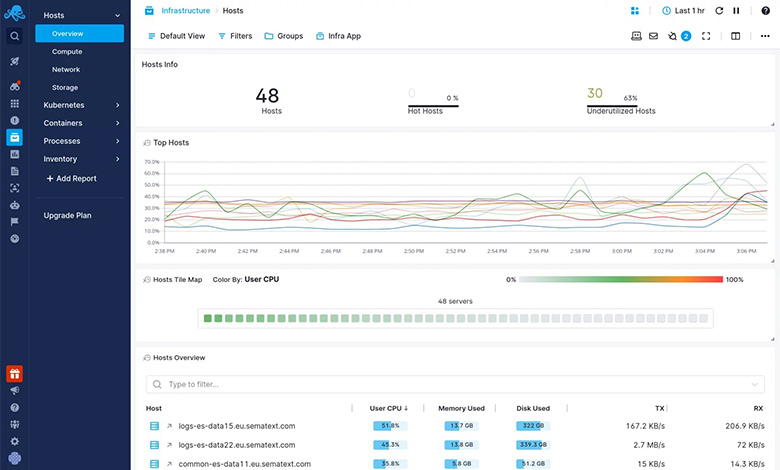780x470 pixels.
Task: Open host logs-es-data22.eu.sematext.com
Action: pyautogui.click(x=237, y=445)
